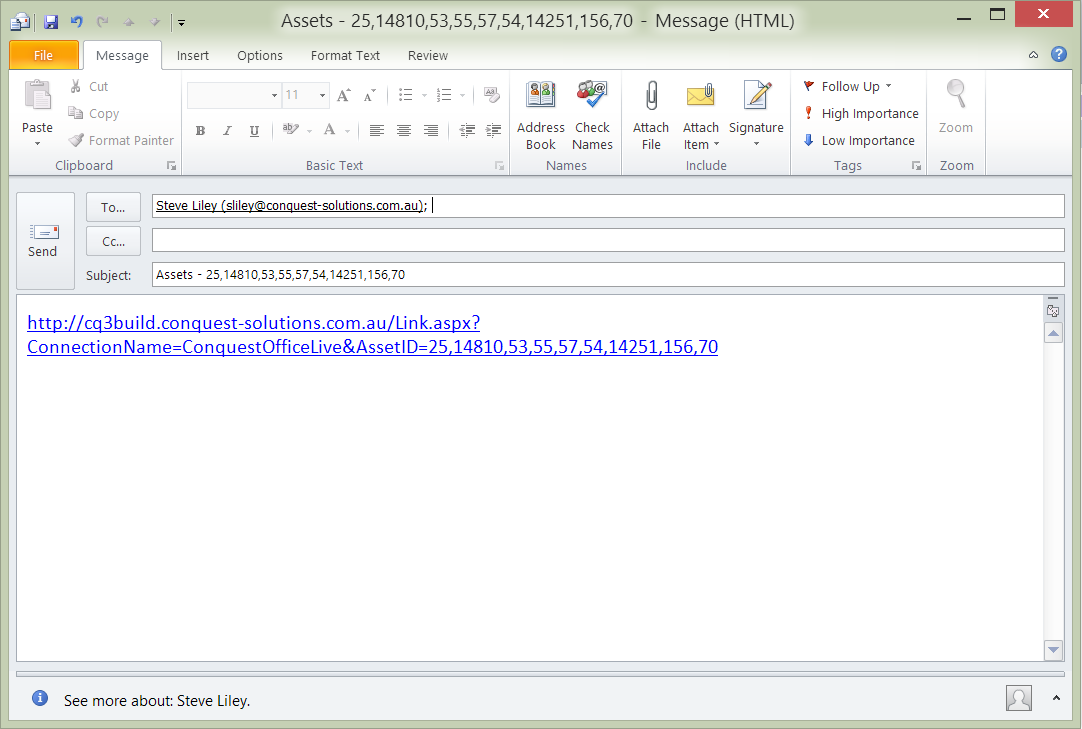
Task: Apply numbered list formatting
Action: (444, 95)
